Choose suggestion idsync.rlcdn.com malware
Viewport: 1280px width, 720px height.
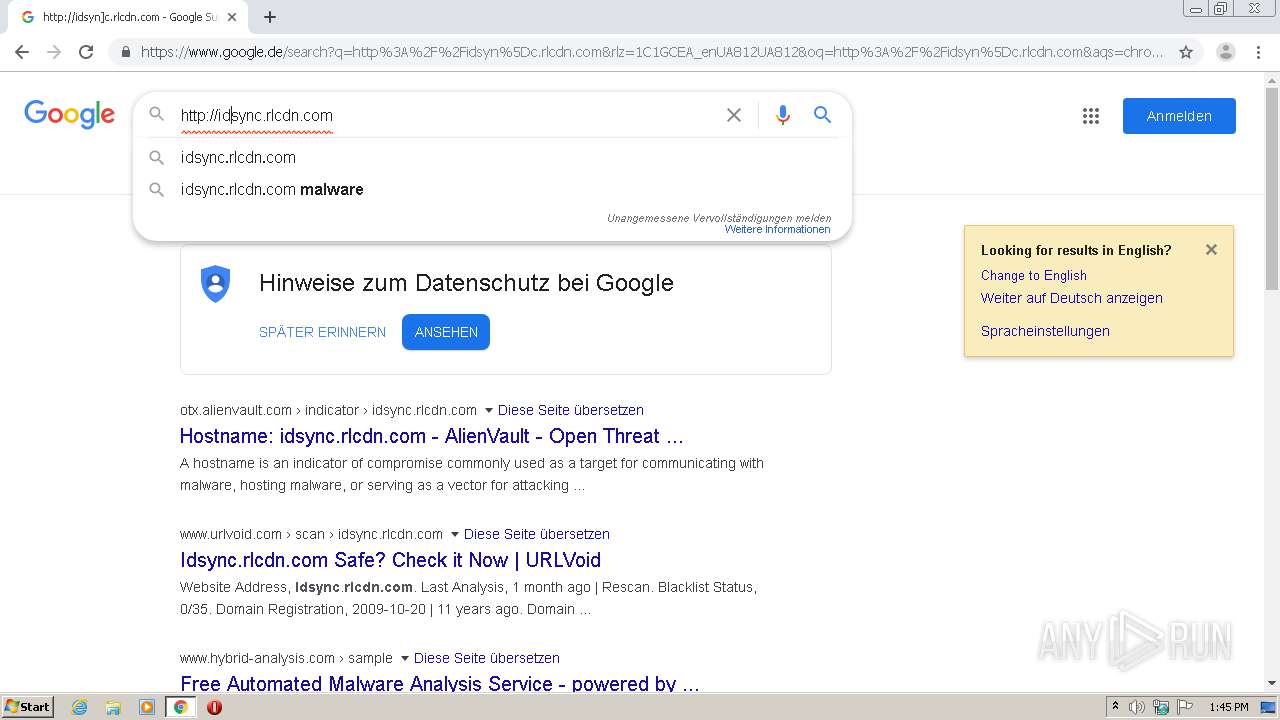(492, 189)
